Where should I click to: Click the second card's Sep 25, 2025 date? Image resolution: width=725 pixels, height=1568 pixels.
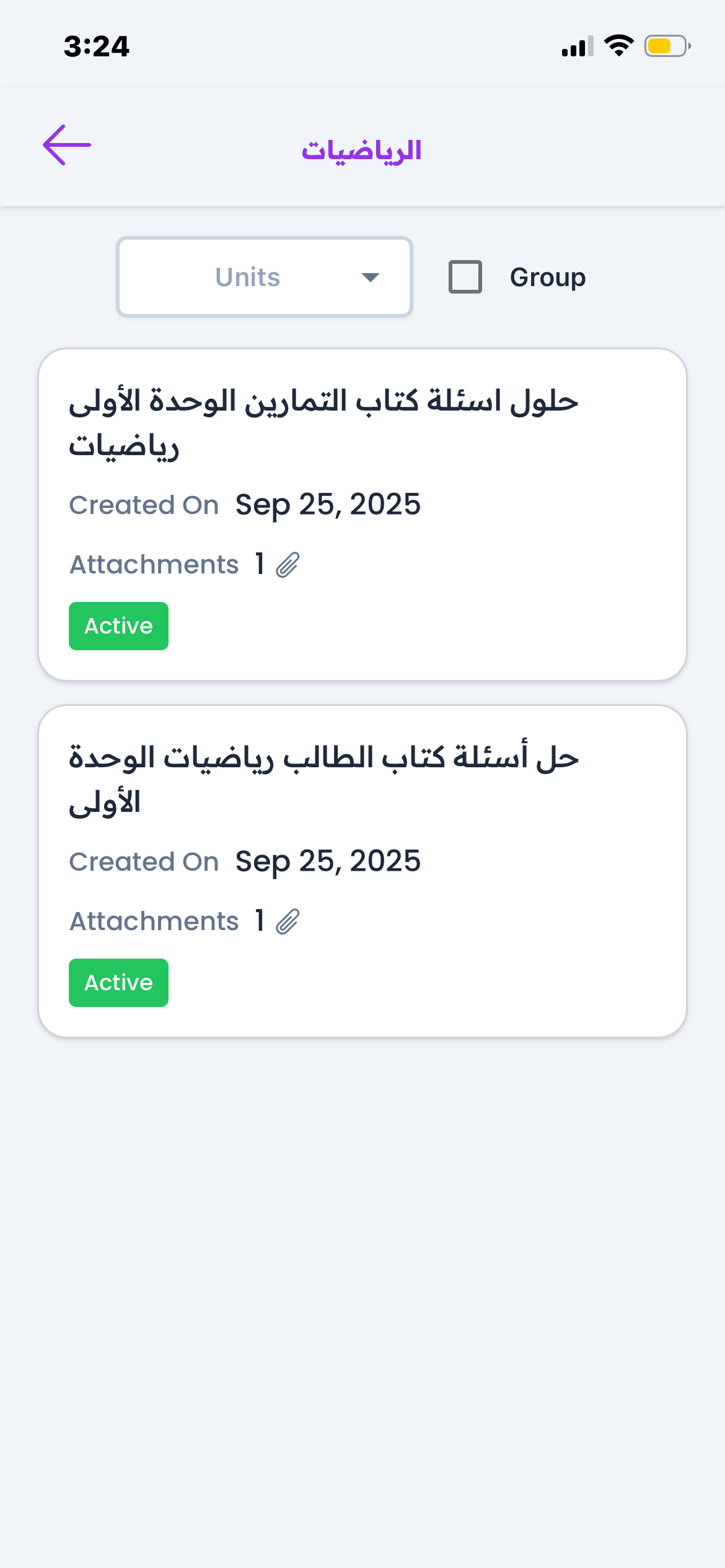[x=328, y=861]
